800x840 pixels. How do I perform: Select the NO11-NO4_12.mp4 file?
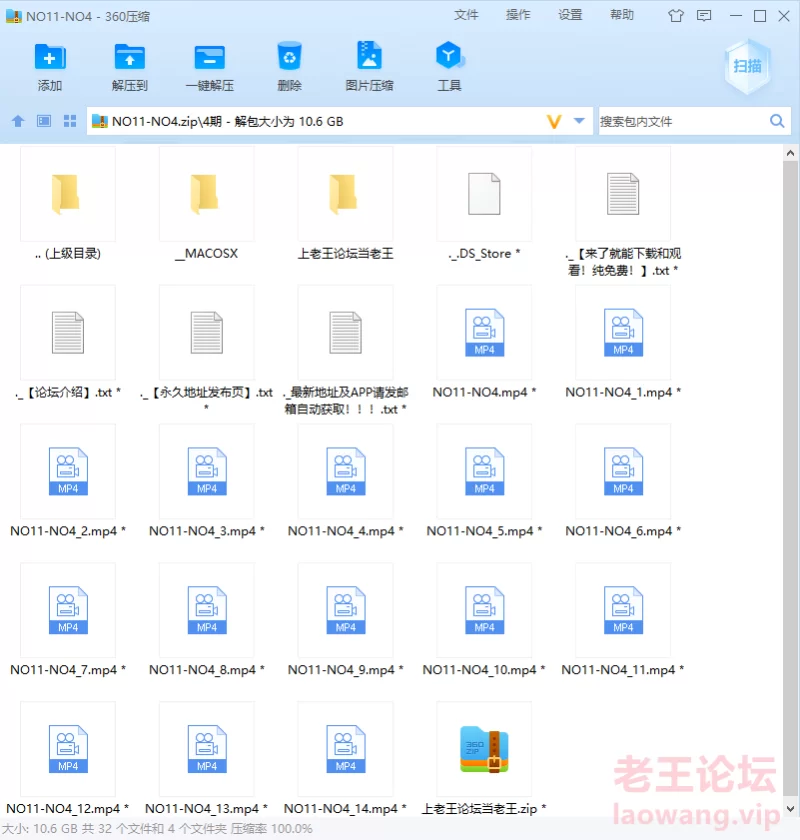[68, 758]
